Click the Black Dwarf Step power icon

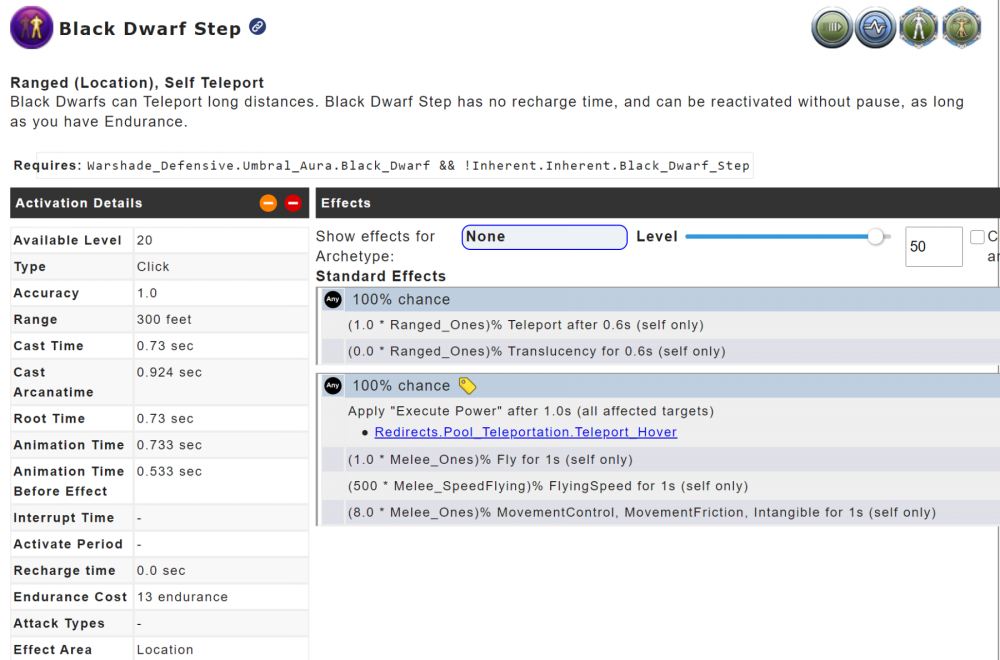31,27
